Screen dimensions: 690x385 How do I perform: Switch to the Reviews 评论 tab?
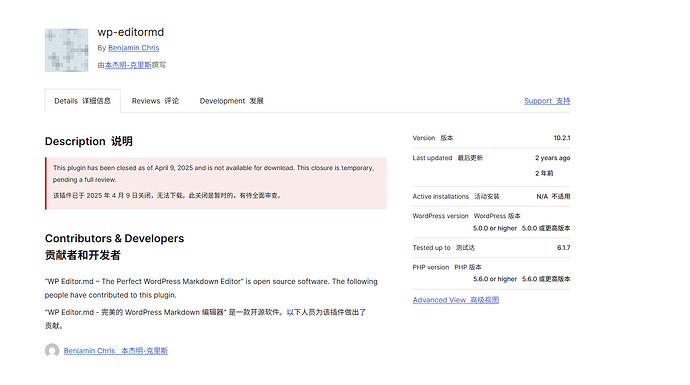click(155, 101)
